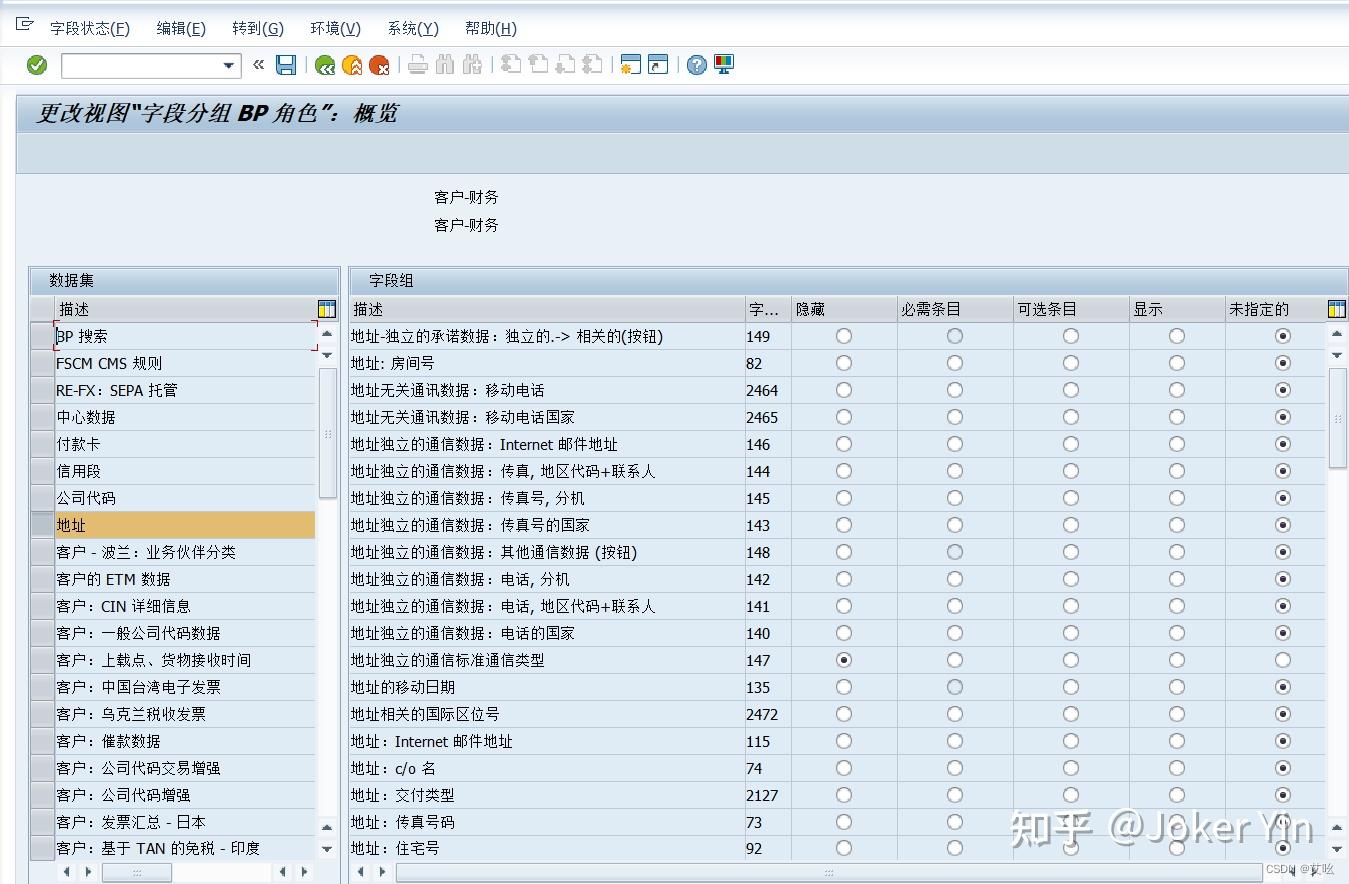
Task: Click the scroll-up arrow of the 字段组 table
Action: tap(1335, 333)
